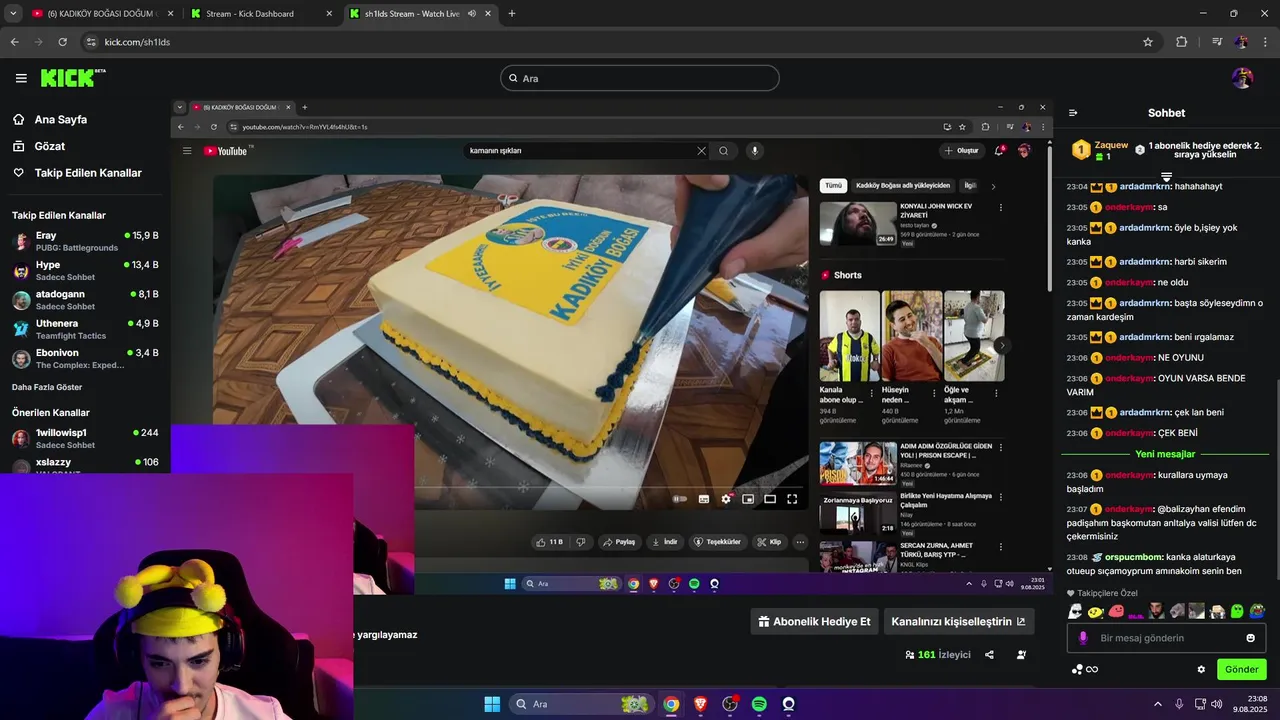Image resolution: width=1280 pixels, height=720 pixels.
Task: Click the taskbar volume icon
Action: click(1216, 704)
